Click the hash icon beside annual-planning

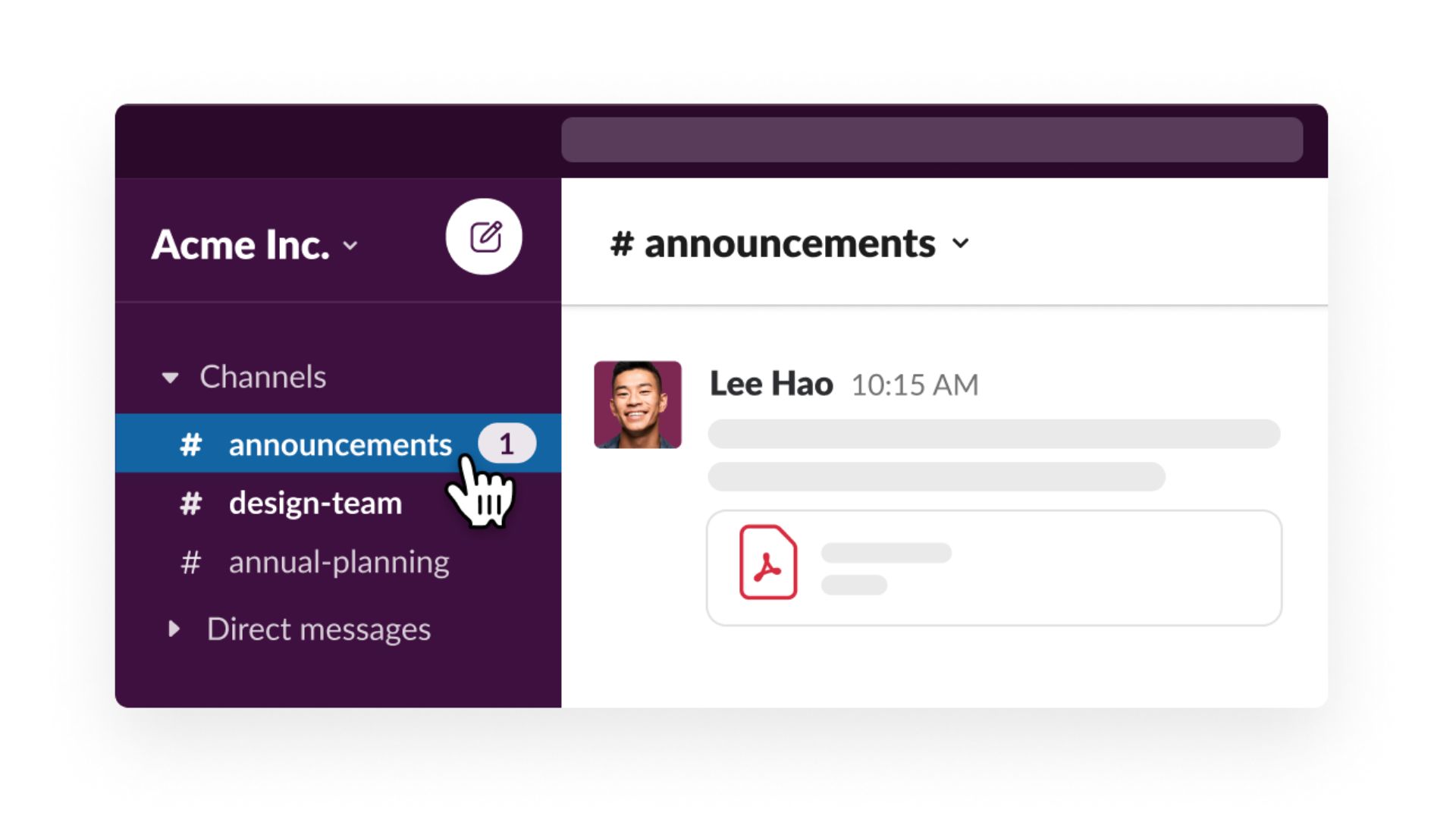click(x=190, y=563)
